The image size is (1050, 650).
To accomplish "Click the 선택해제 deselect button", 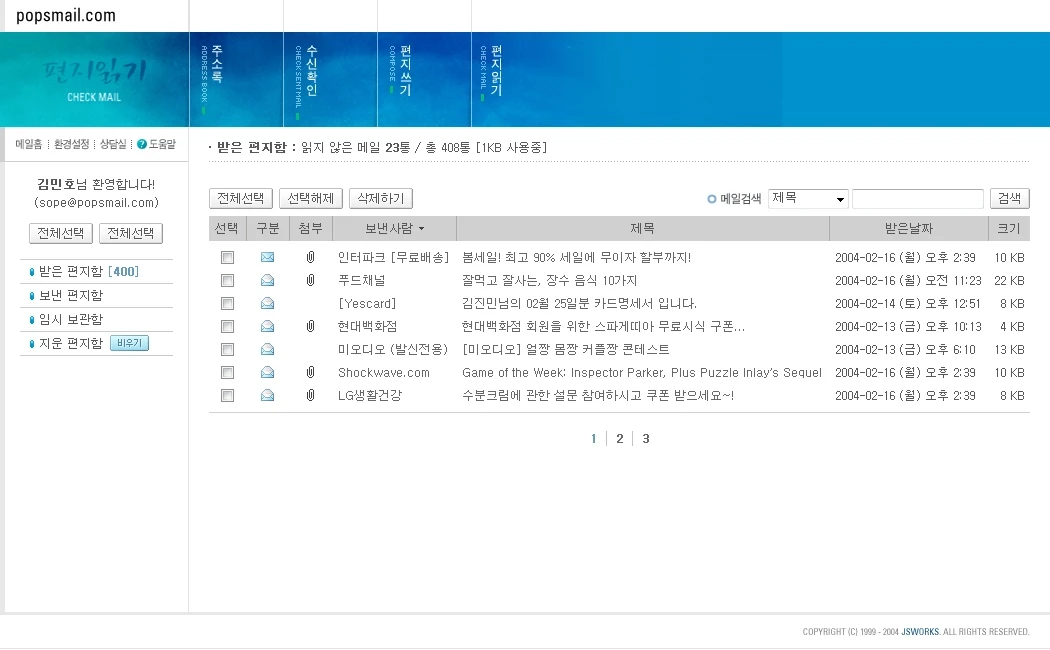I will click(x=311, y=198).
